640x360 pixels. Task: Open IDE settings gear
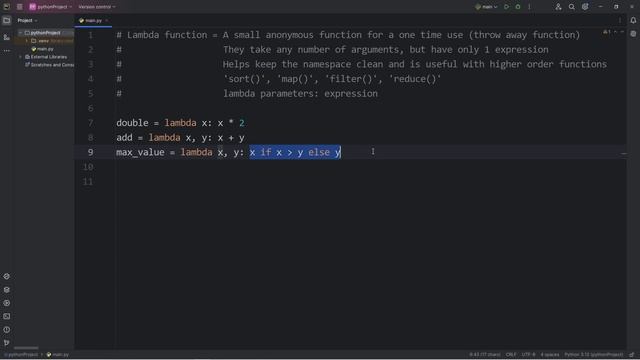[585, 7]
